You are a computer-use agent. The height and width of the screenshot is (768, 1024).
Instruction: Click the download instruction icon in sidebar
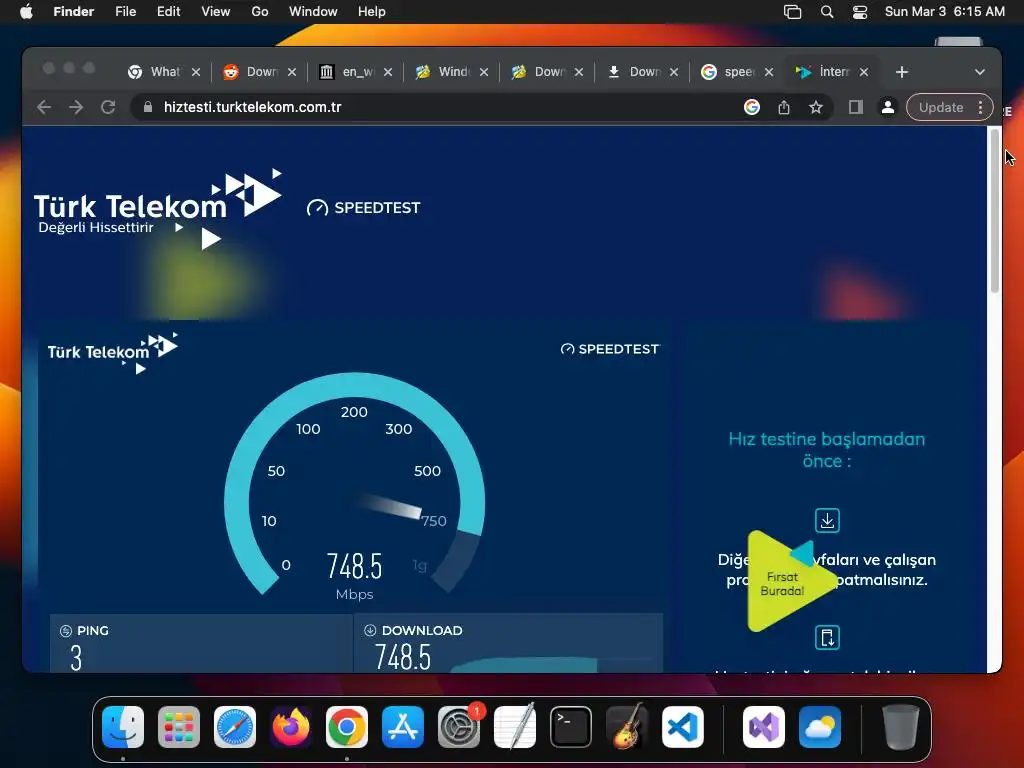click(x=827, y=520)
